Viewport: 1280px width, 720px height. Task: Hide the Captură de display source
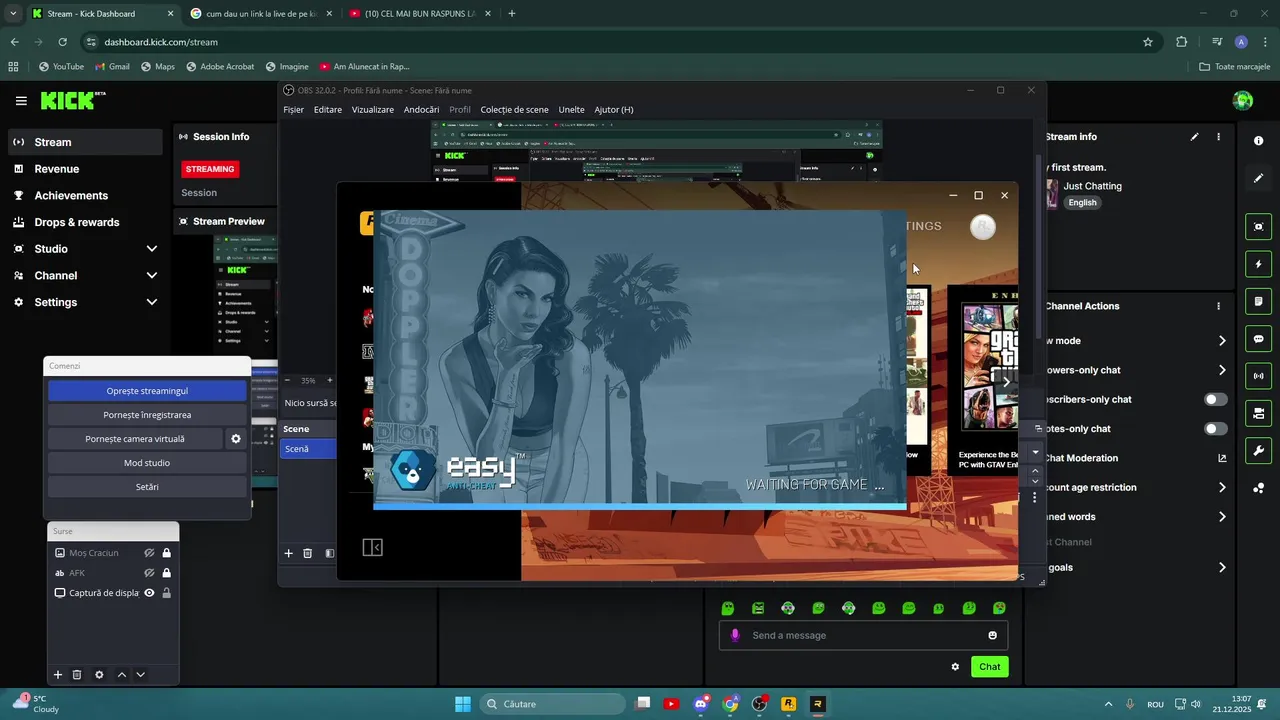pos(149,593)
